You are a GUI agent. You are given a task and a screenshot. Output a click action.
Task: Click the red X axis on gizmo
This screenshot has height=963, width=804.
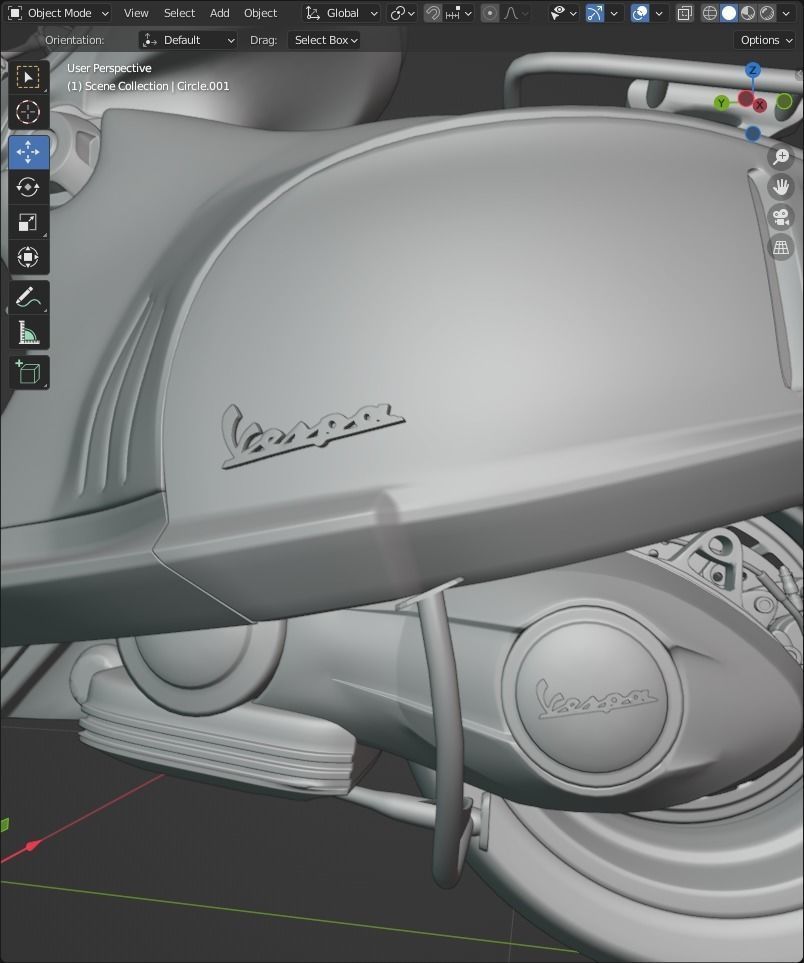[x=760, y=105]
